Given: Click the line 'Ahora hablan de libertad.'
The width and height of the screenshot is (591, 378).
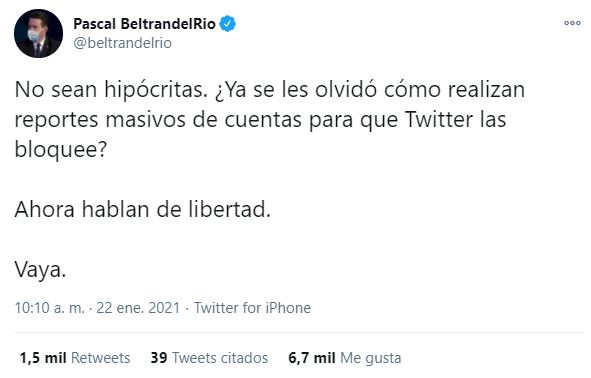Looking at the screenshot, I should [142, 209].
